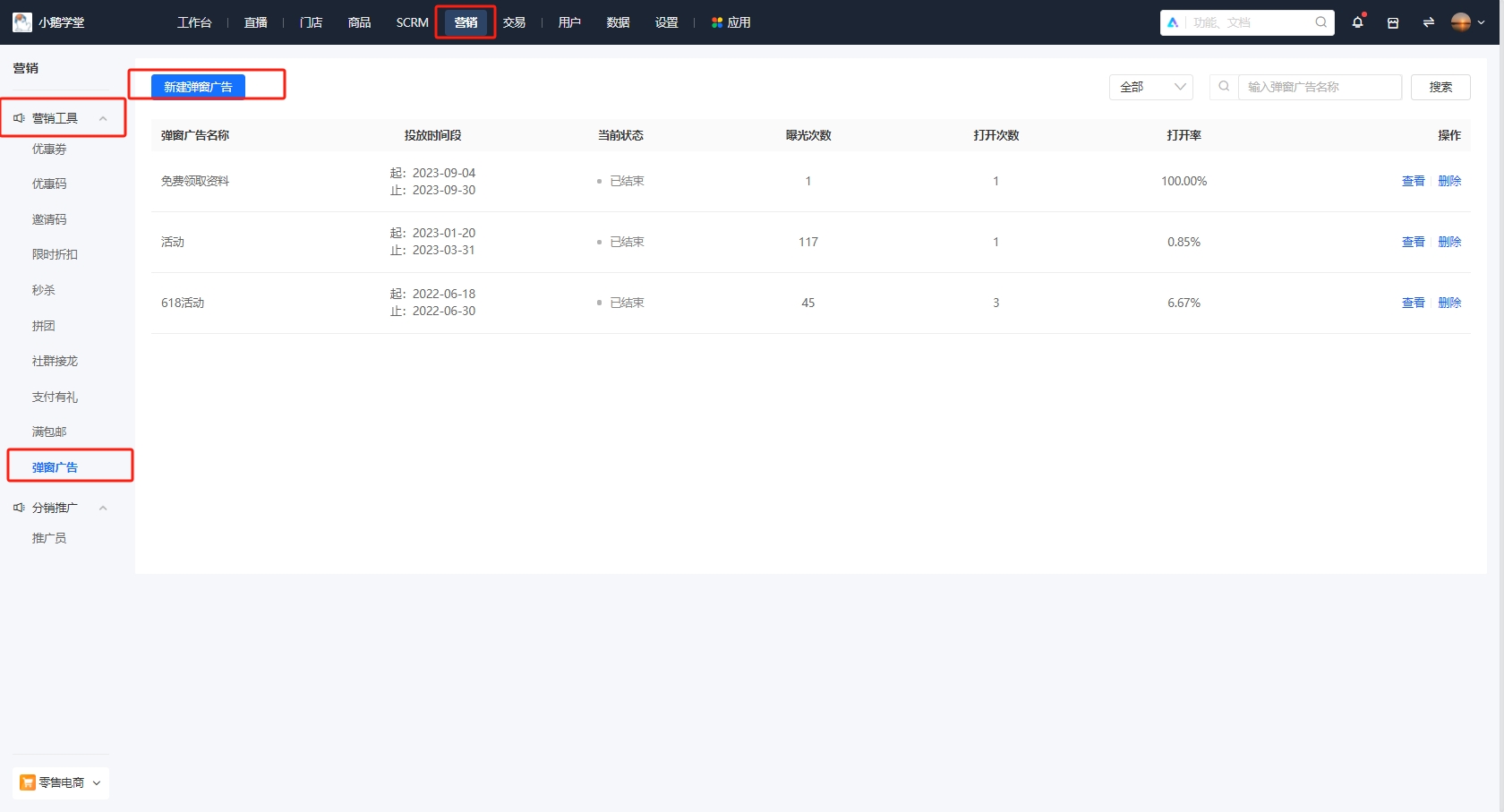
Task: Click the user avatar picture
Action: [1460, 22]
